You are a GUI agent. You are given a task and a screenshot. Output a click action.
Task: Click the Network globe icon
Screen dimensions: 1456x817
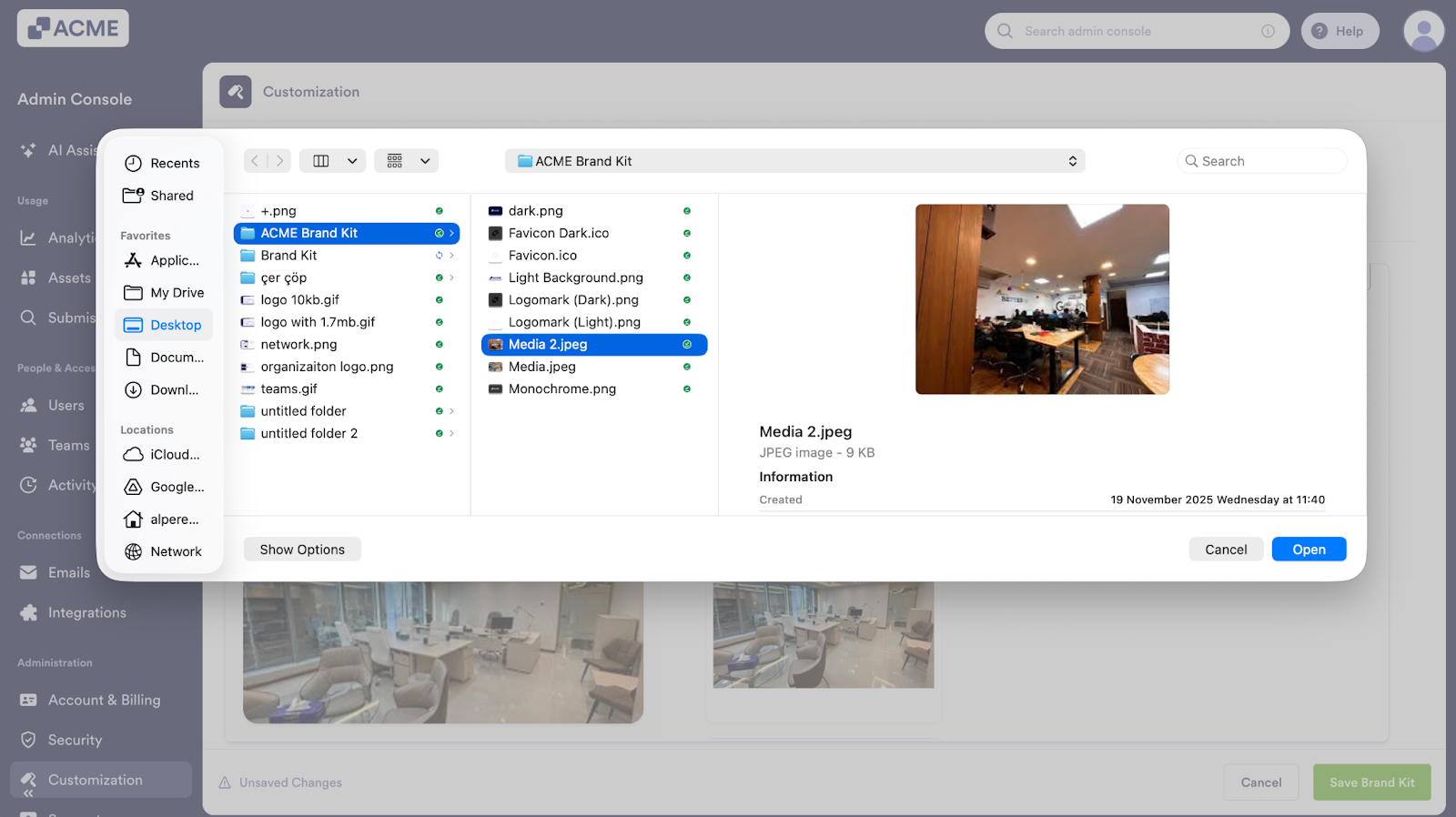133,551
